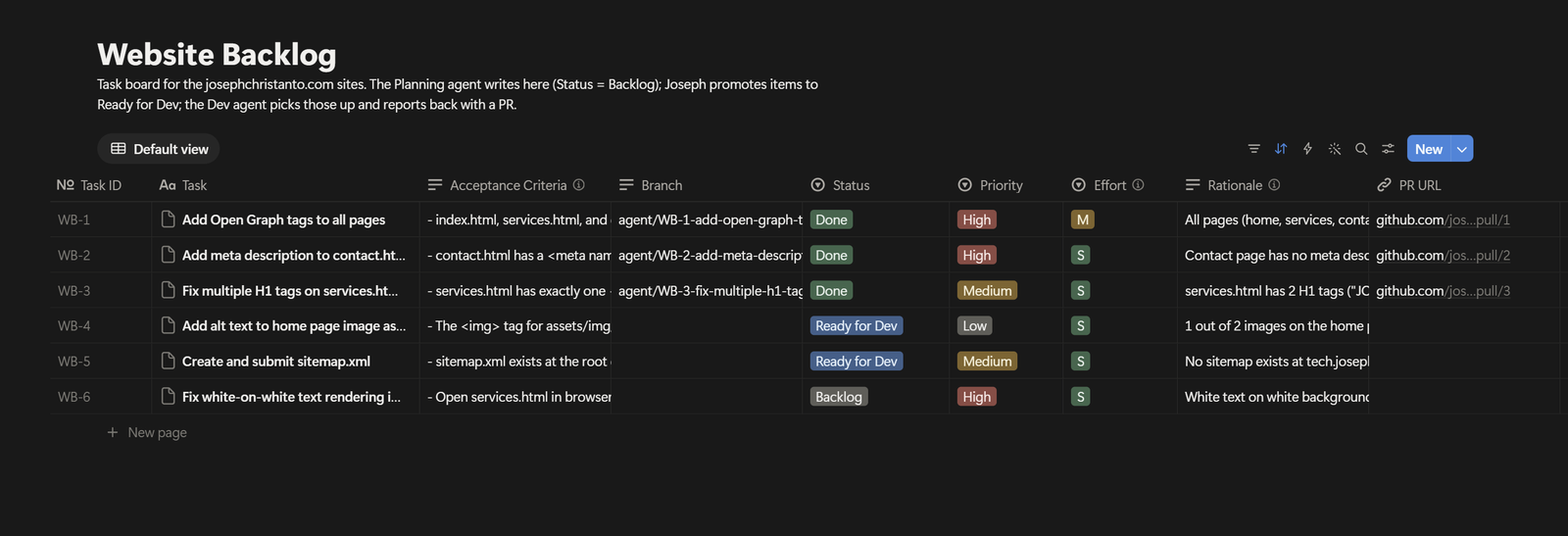
Task: Click rationale White text on white background
Action: coord(1273,396)
